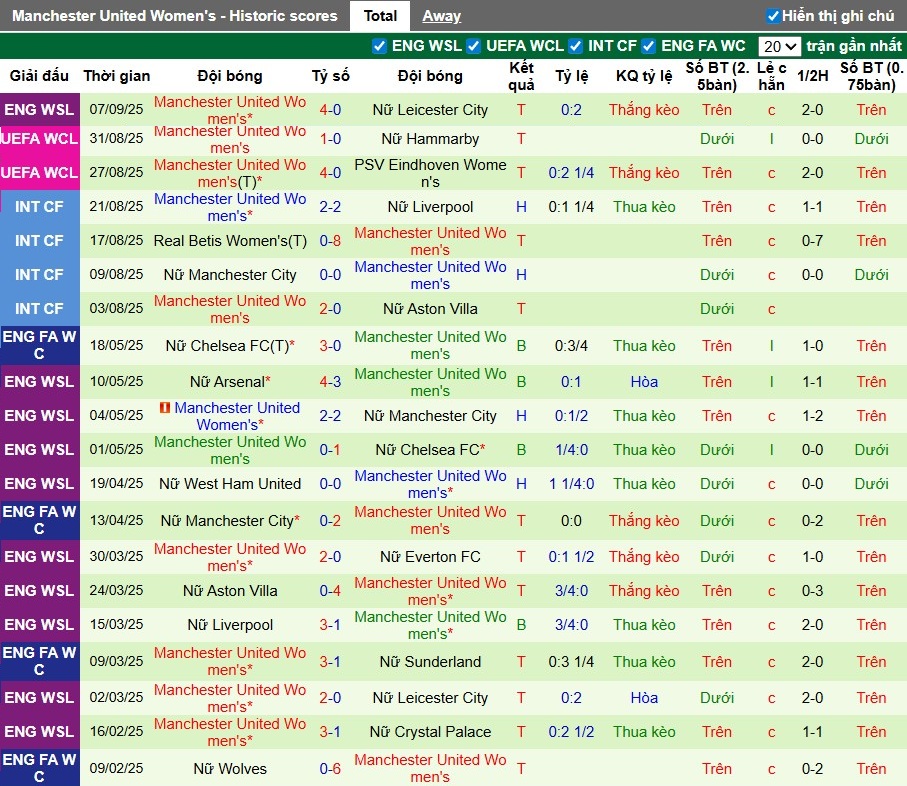This screenshot has height=786, width=907.
Task: Disable the UEFA WCL filter checkbox
Action: coord(475,46)
